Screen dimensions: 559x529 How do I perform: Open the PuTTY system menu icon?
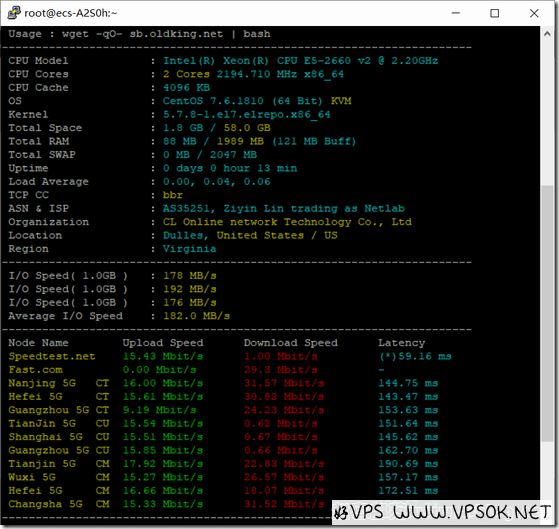point(14,13)
